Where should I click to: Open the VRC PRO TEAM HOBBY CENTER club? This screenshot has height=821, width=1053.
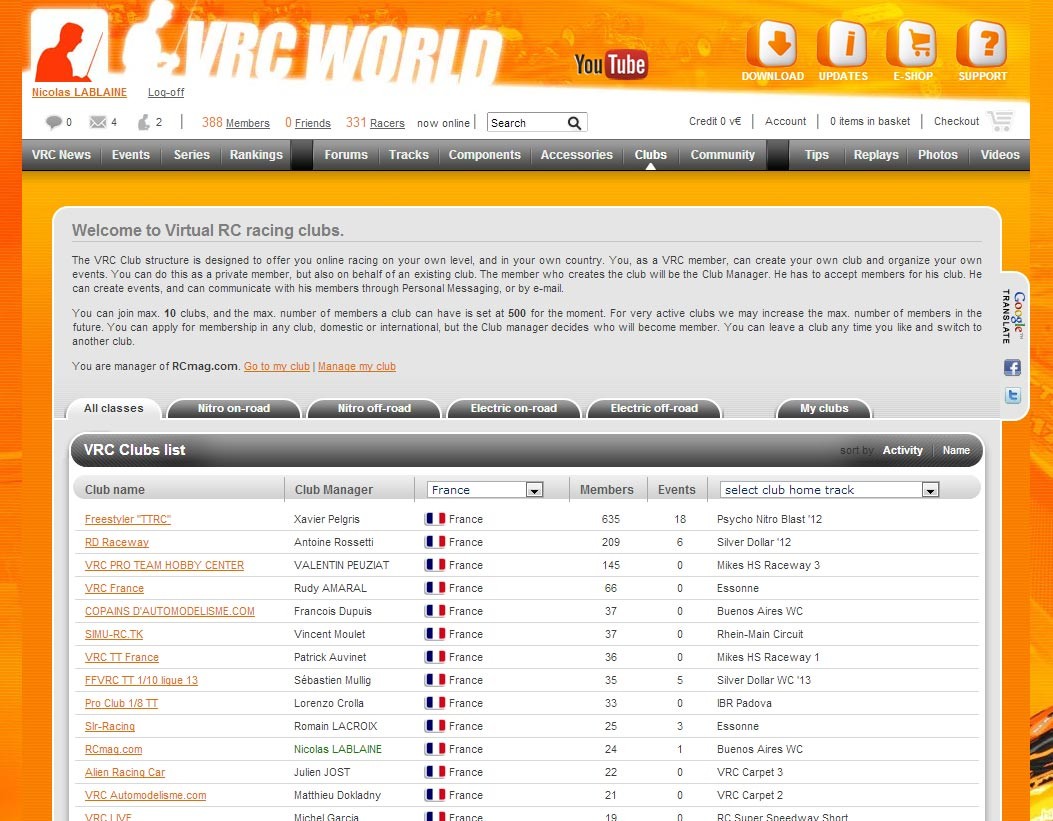point(165,565)
